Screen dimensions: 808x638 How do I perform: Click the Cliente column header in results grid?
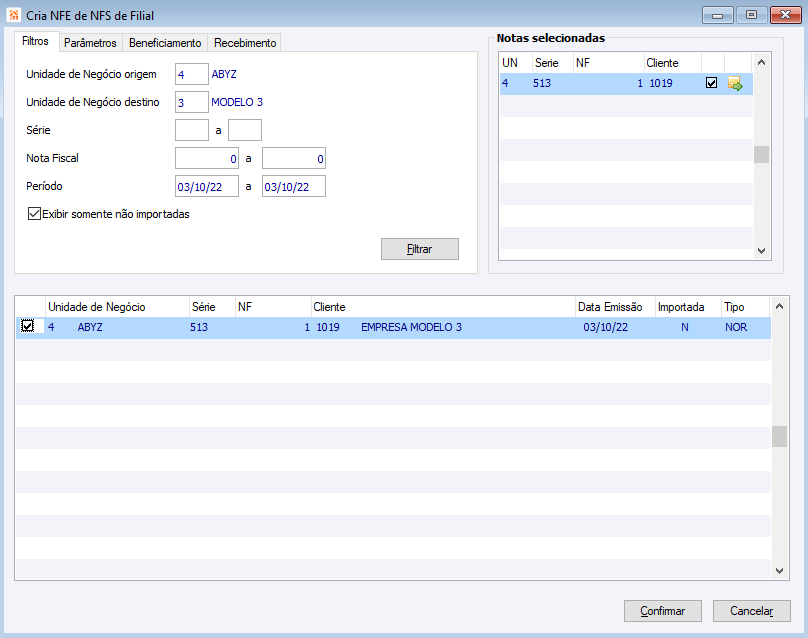click(x=443, y=307)
